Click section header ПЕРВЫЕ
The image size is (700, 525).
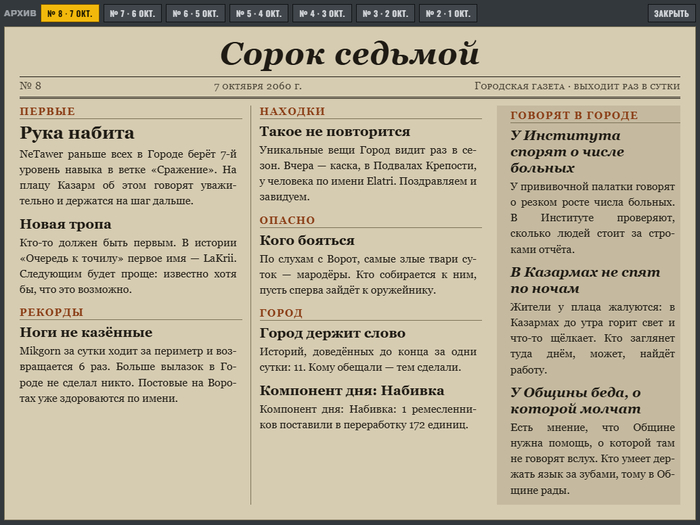pyautogui.click(x=47, y=111)
